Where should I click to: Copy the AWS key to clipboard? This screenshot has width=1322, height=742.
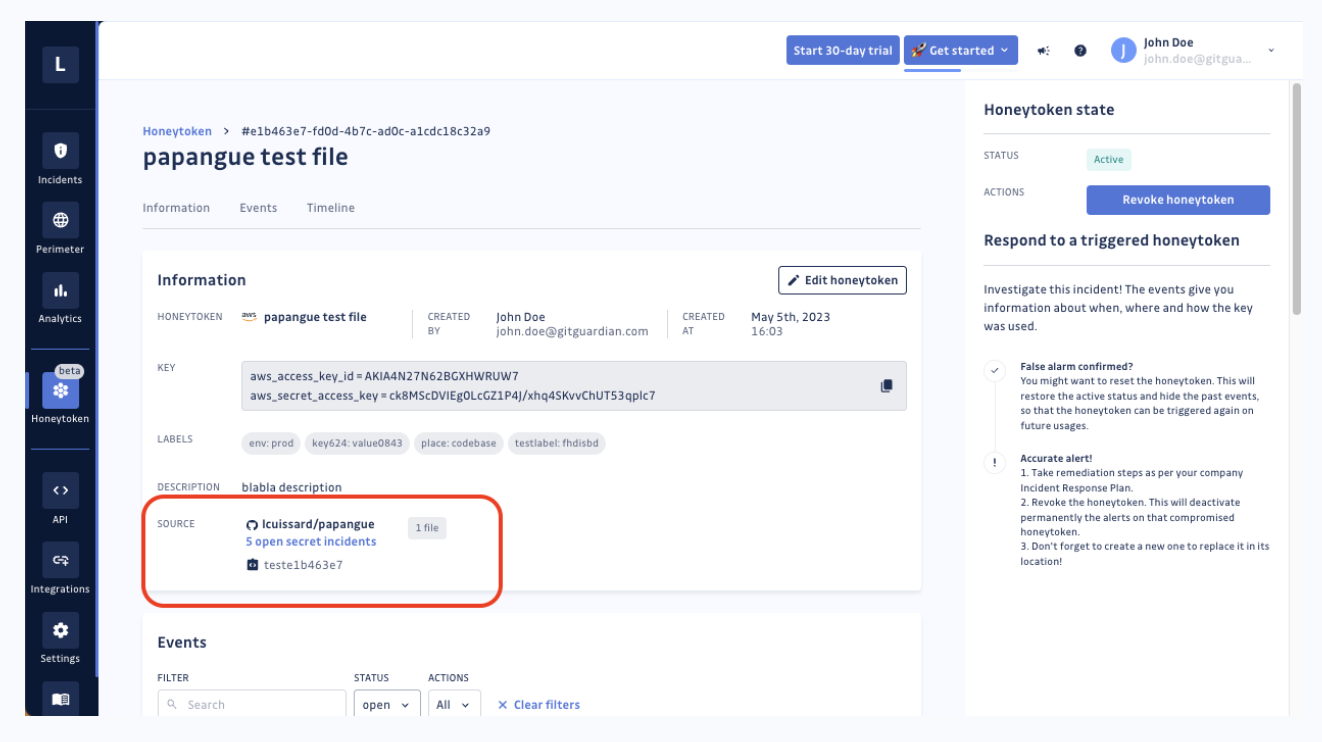click(x=886, y=386)
